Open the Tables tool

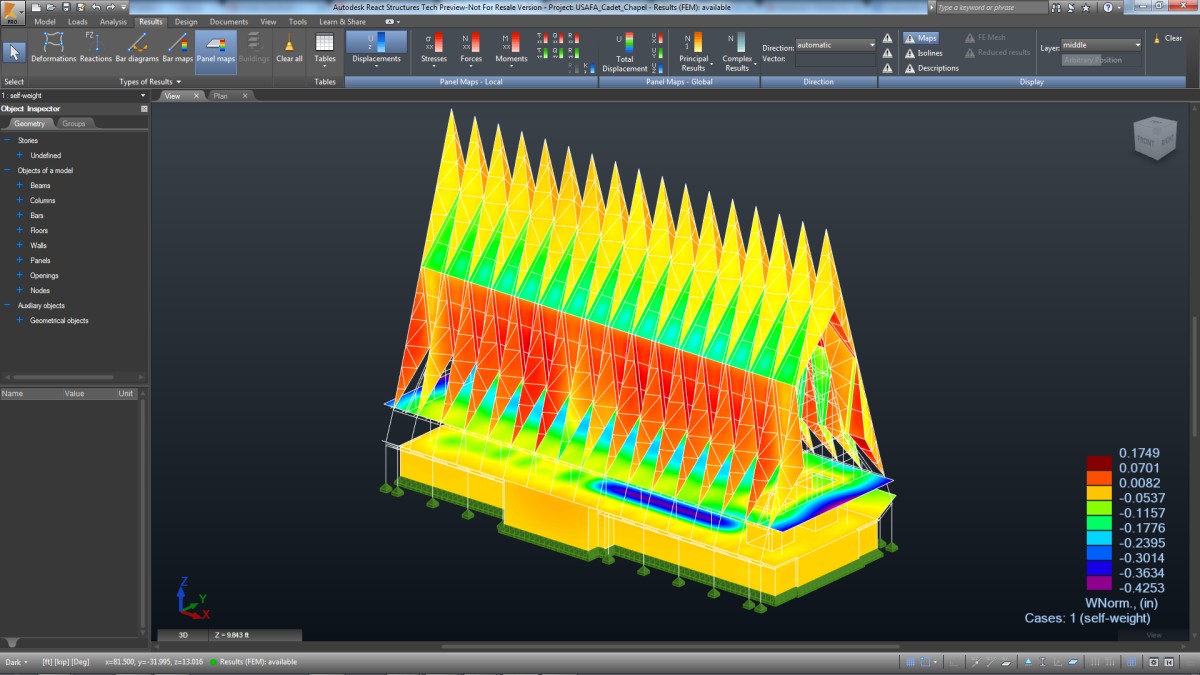pyautogui.click(x=325, y=47)
